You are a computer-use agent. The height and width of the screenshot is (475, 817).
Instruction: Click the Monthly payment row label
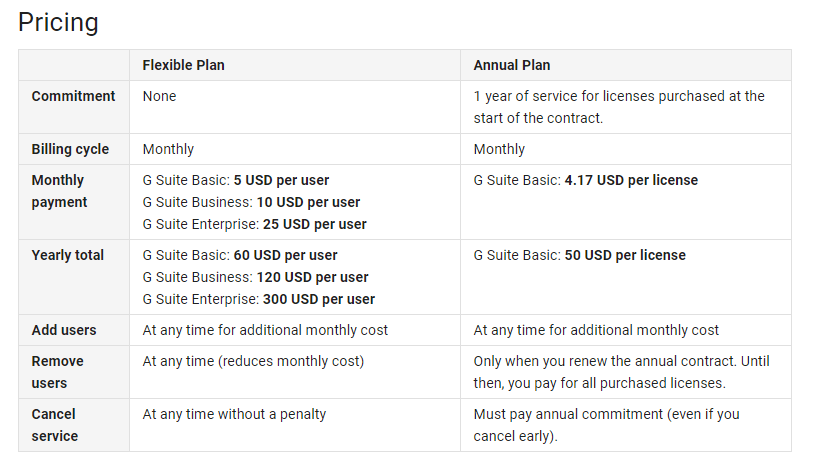58,191
